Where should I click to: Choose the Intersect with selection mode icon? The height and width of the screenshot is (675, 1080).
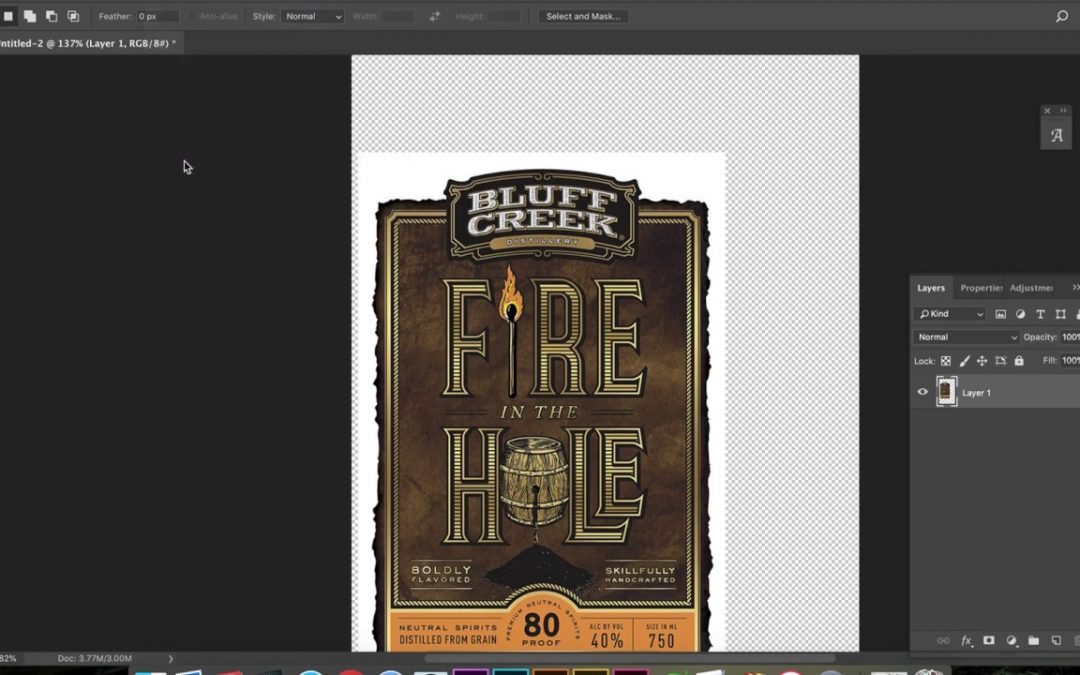point(73,16)
